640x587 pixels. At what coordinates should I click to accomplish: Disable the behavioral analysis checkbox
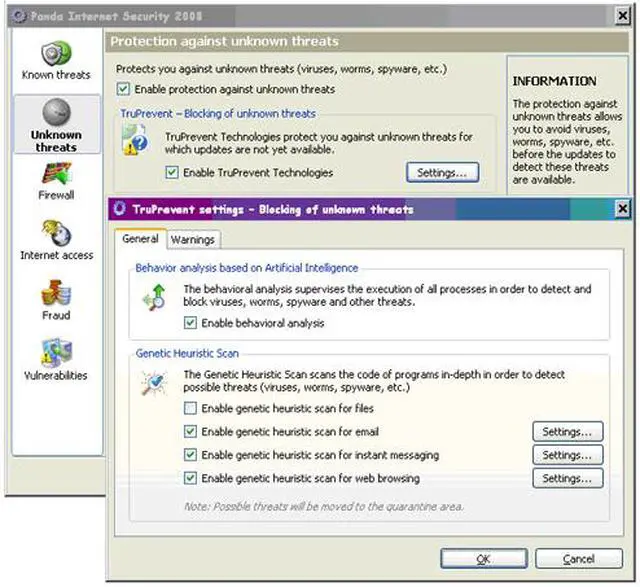coord(191,324)
